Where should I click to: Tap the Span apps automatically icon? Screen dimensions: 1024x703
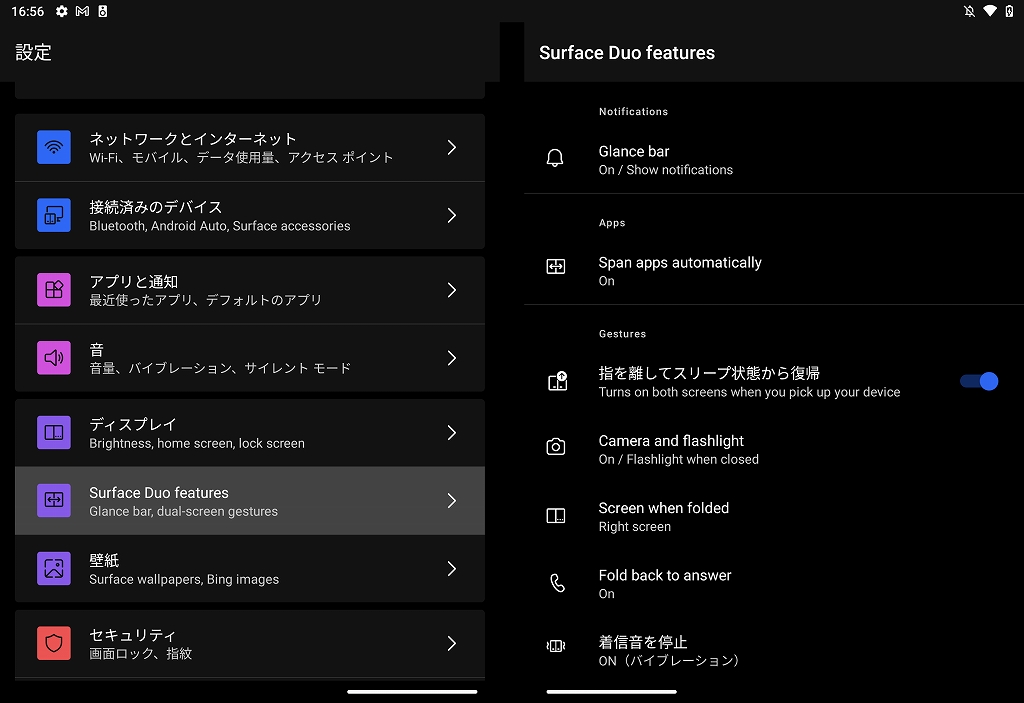pos(556,267)
